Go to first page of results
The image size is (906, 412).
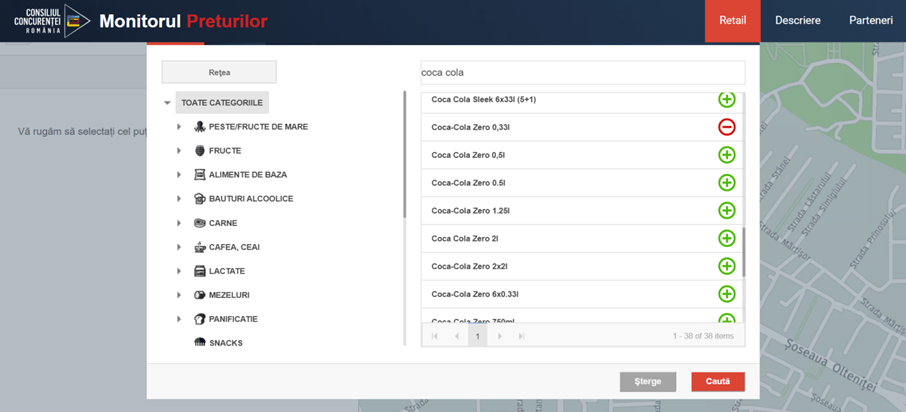pyautogui.click(x=435, y=336)
